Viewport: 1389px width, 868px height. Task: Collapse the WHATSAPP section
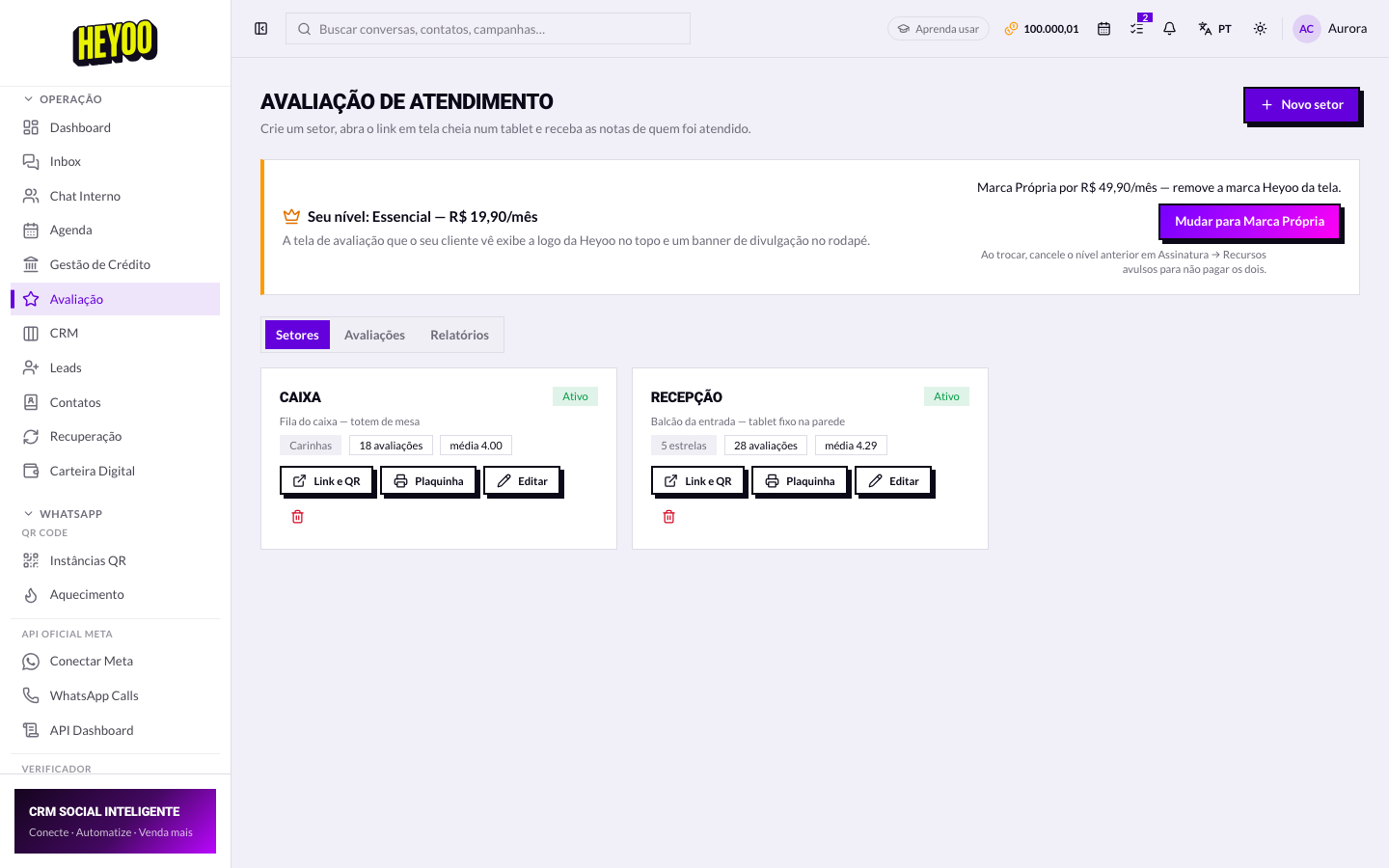[x=63, y=514]
